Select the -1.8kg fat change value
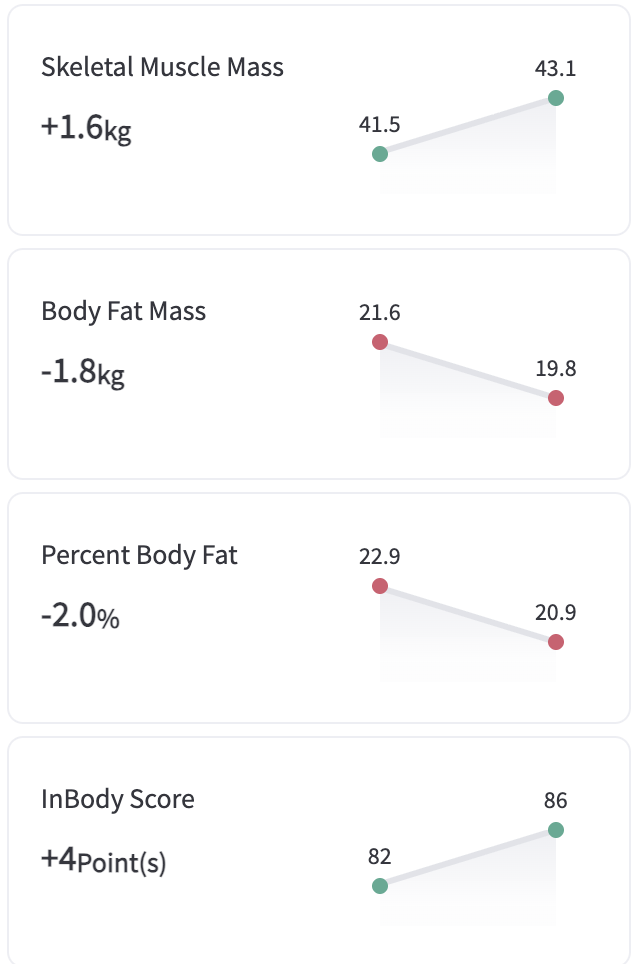638x964 pixels. click(x=83, y=372)
